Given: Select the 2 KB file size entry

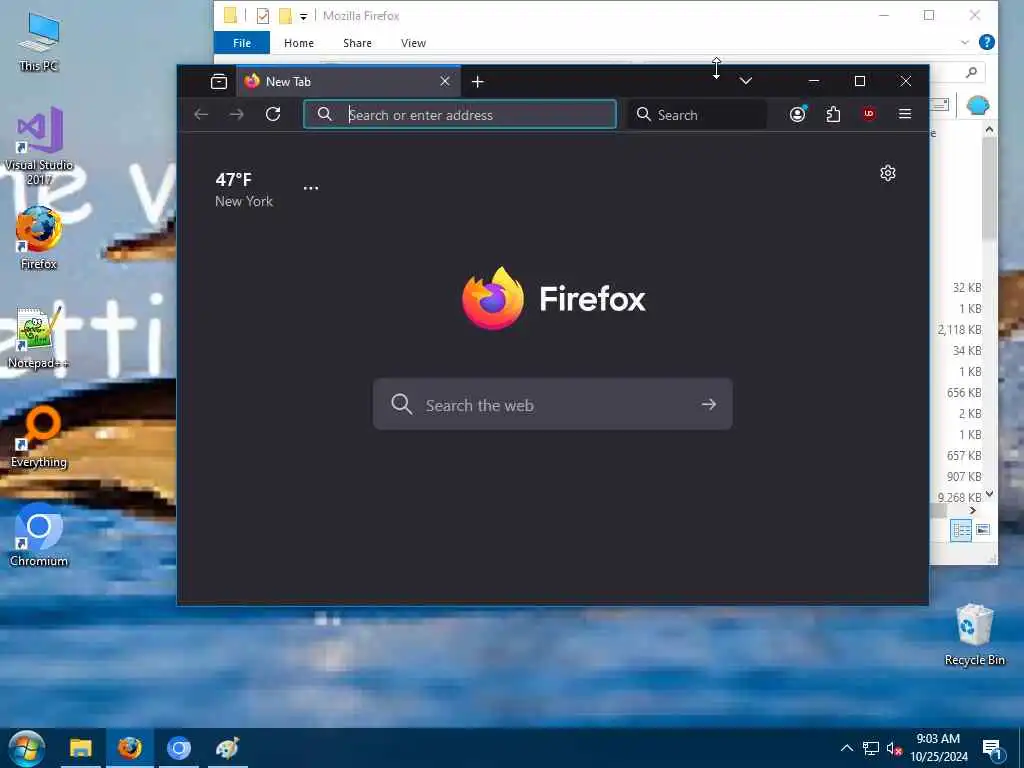Looking at the screenshot, I should click(x=970, y=414).
